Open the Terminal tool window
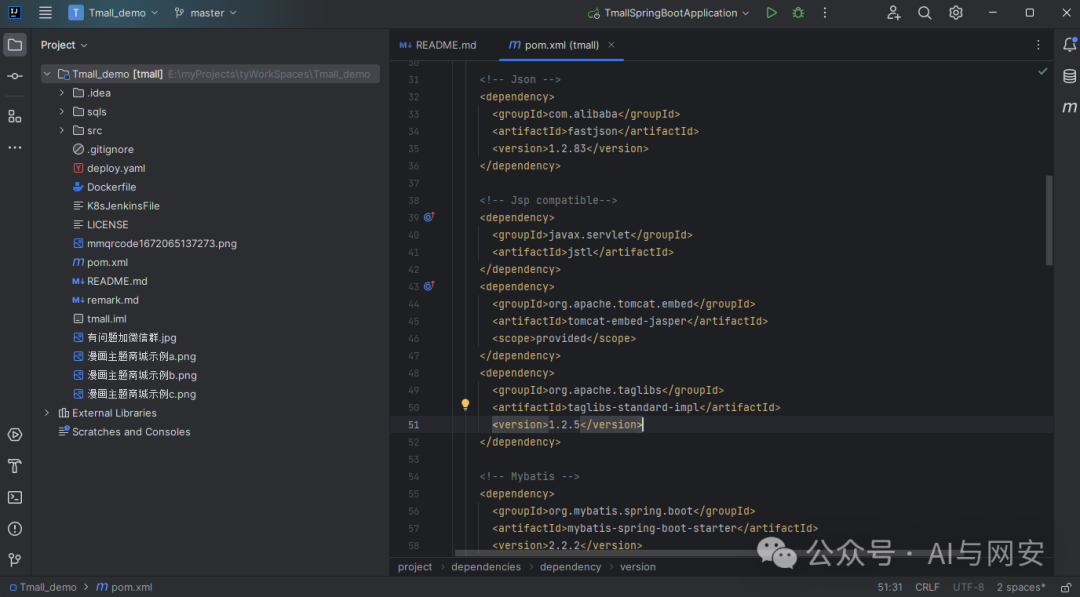The width and height of the screenshot is (1080, 597). click(x=14, y=497)
